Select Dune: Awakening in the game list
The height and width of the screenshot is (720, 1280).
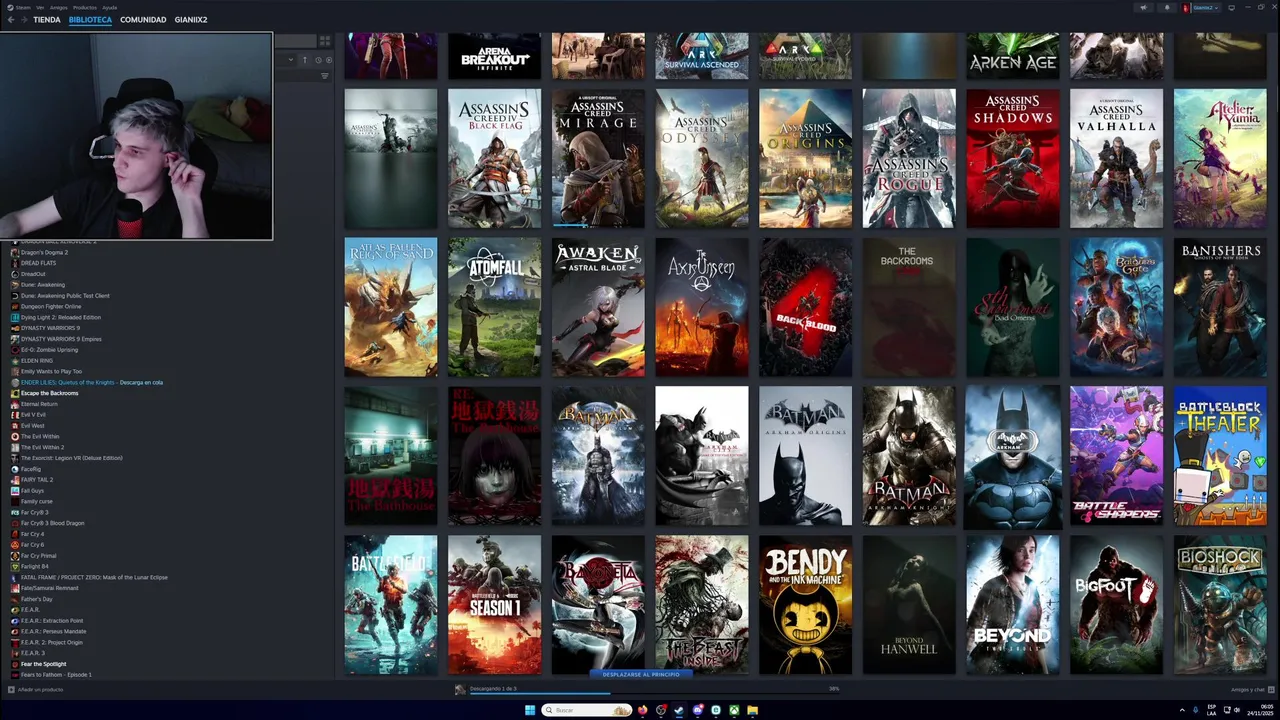tap(43, 285)
